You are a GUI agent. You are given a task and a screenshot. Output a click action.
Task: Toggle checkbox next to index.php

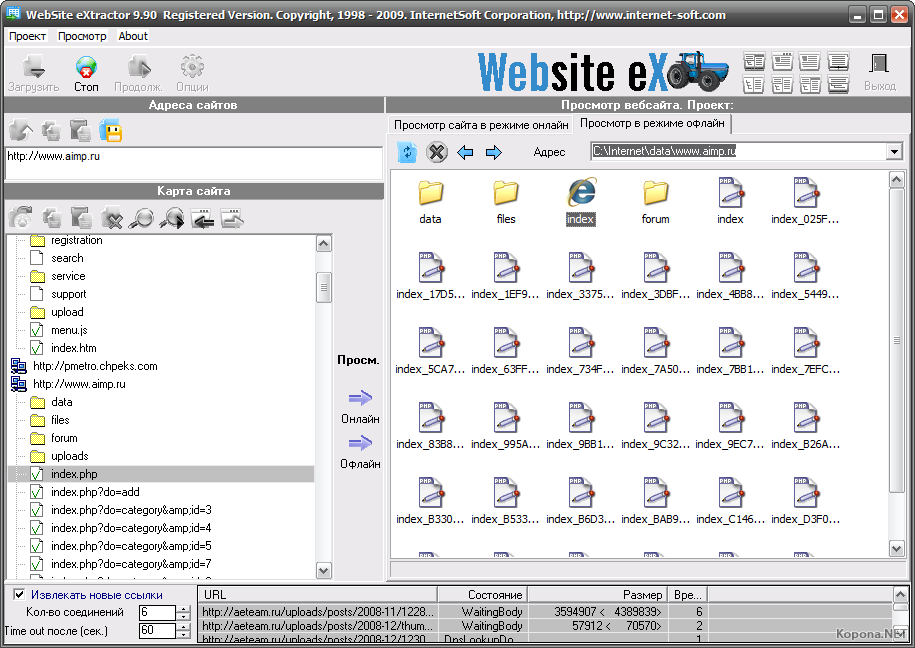tap(37, 474)
